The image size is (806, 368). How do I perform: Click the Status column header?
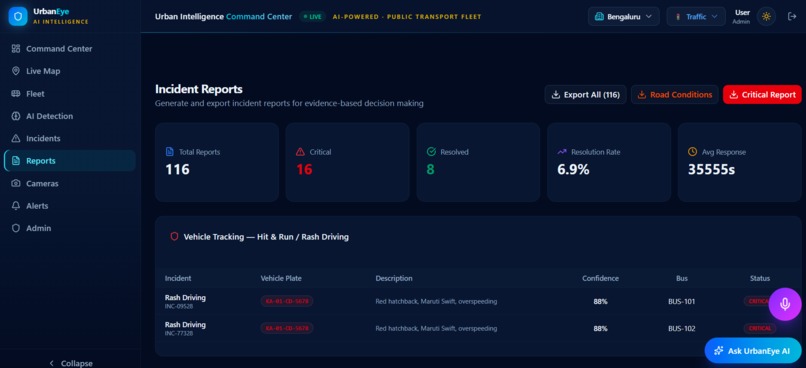[760, 279]
